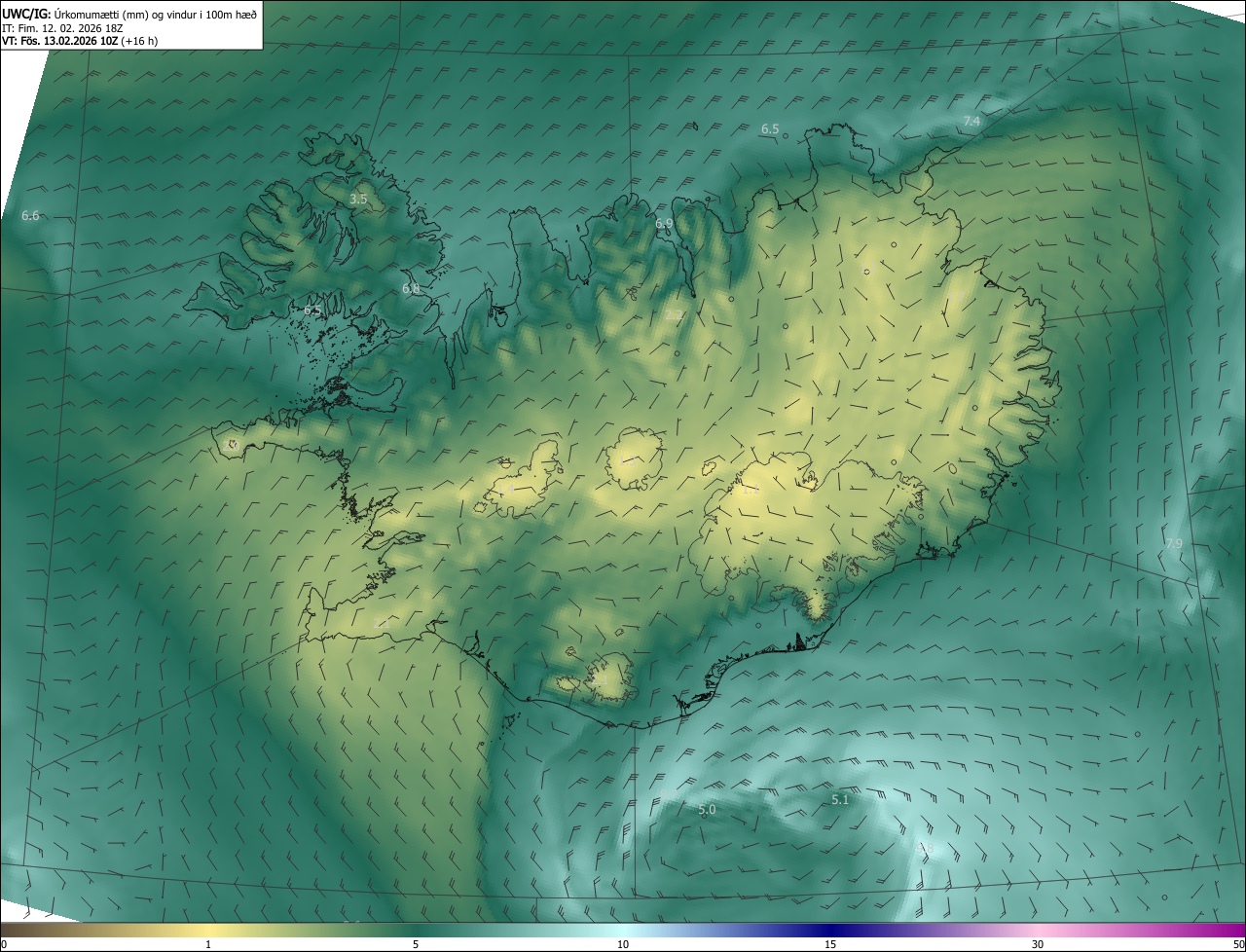Screen dimensions: 1246x952
Task: Click the 5.0 value label
Action: tap(707, 809)
